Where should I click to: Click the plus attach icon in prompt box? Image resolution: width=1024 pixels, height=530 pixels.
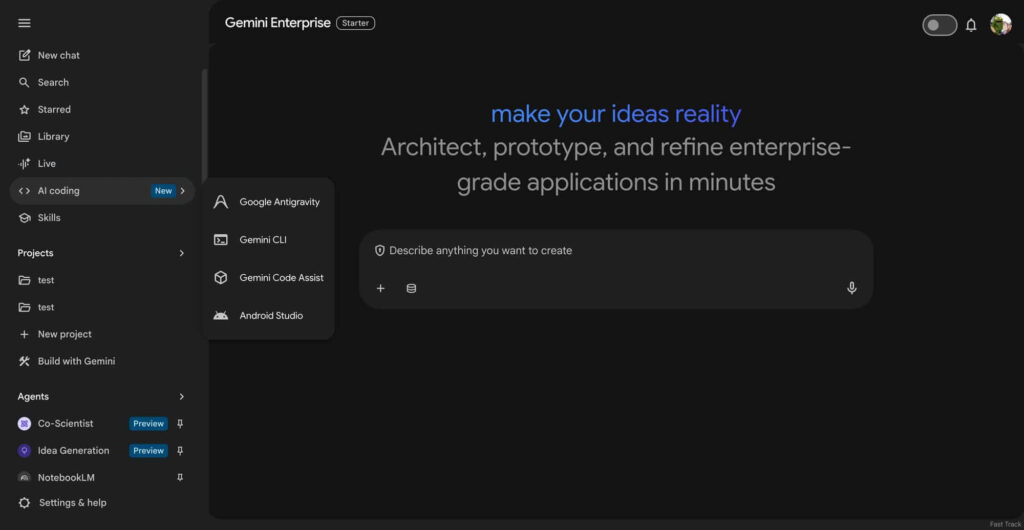(381, 288)
